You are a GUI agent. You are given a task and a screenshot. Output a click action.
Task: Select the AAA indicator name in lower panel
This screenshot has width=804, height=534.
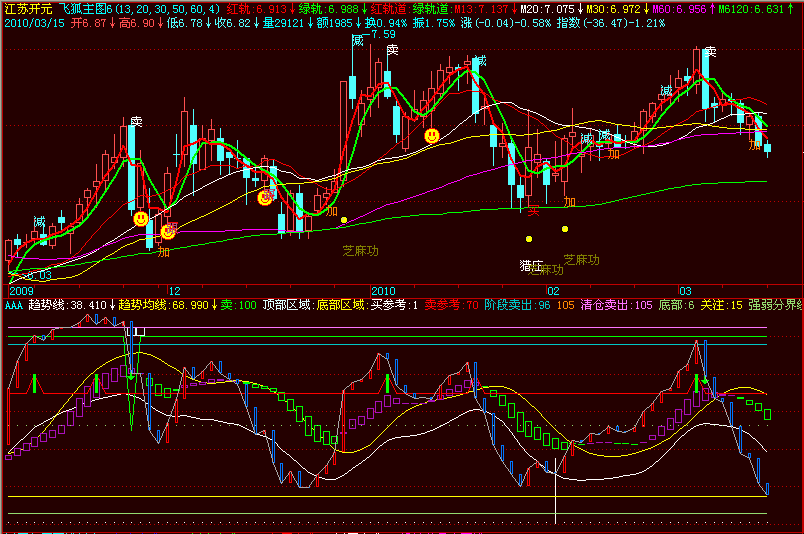point(13,304)
